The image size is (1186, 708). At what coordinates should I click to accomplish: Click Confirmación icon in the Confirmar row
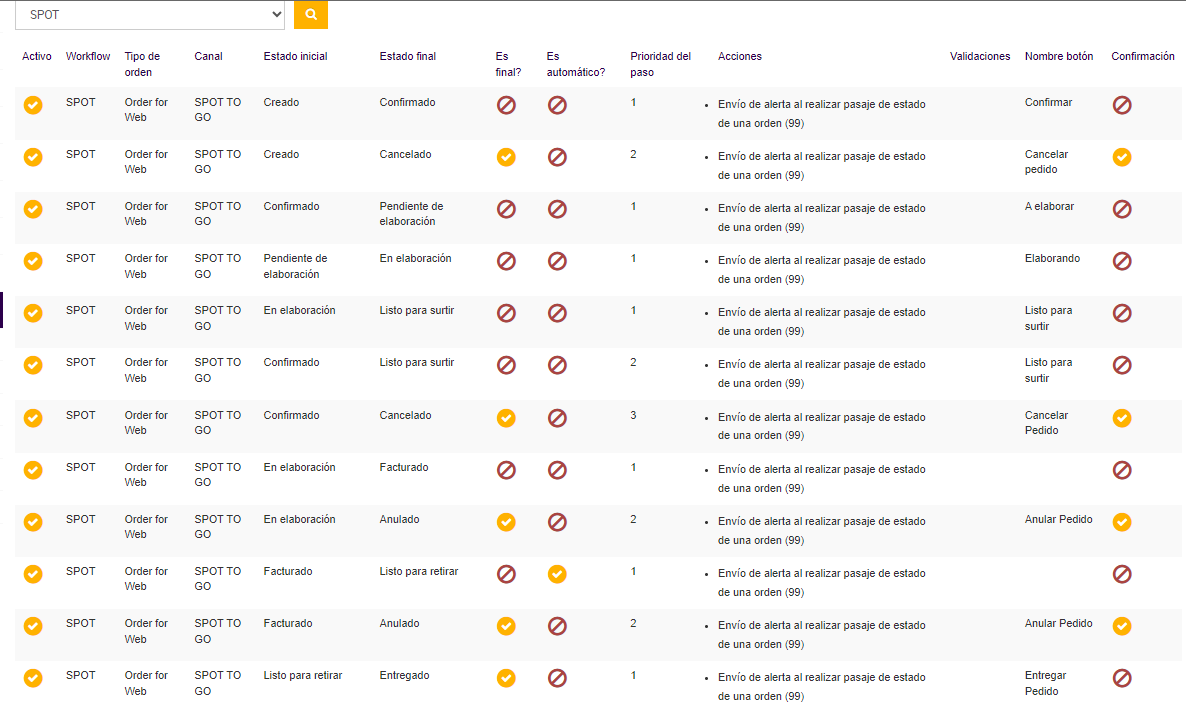click(1122, 104)
